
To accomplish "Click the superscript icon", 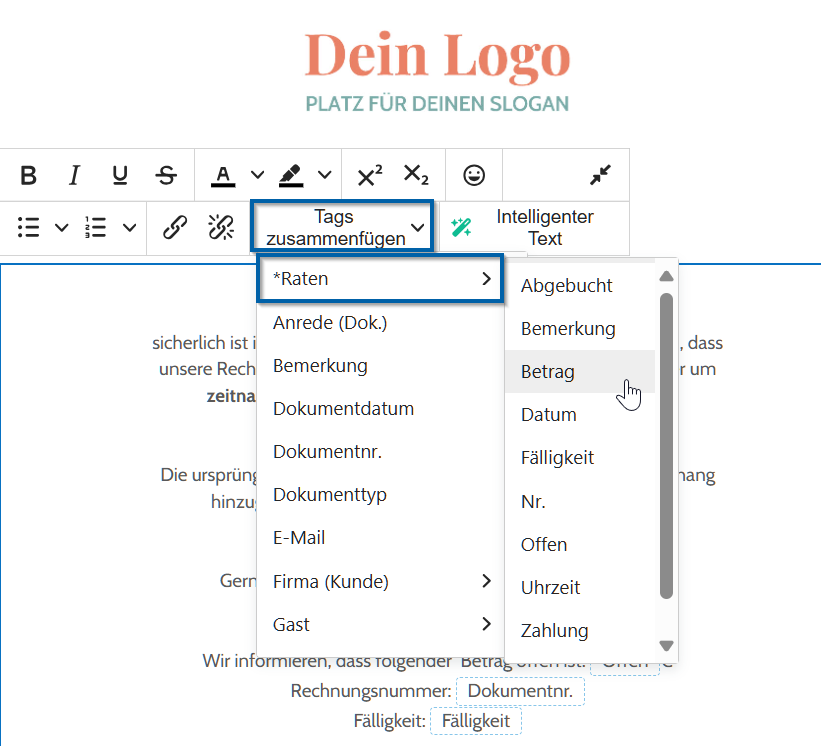I will tap(370, 176).
